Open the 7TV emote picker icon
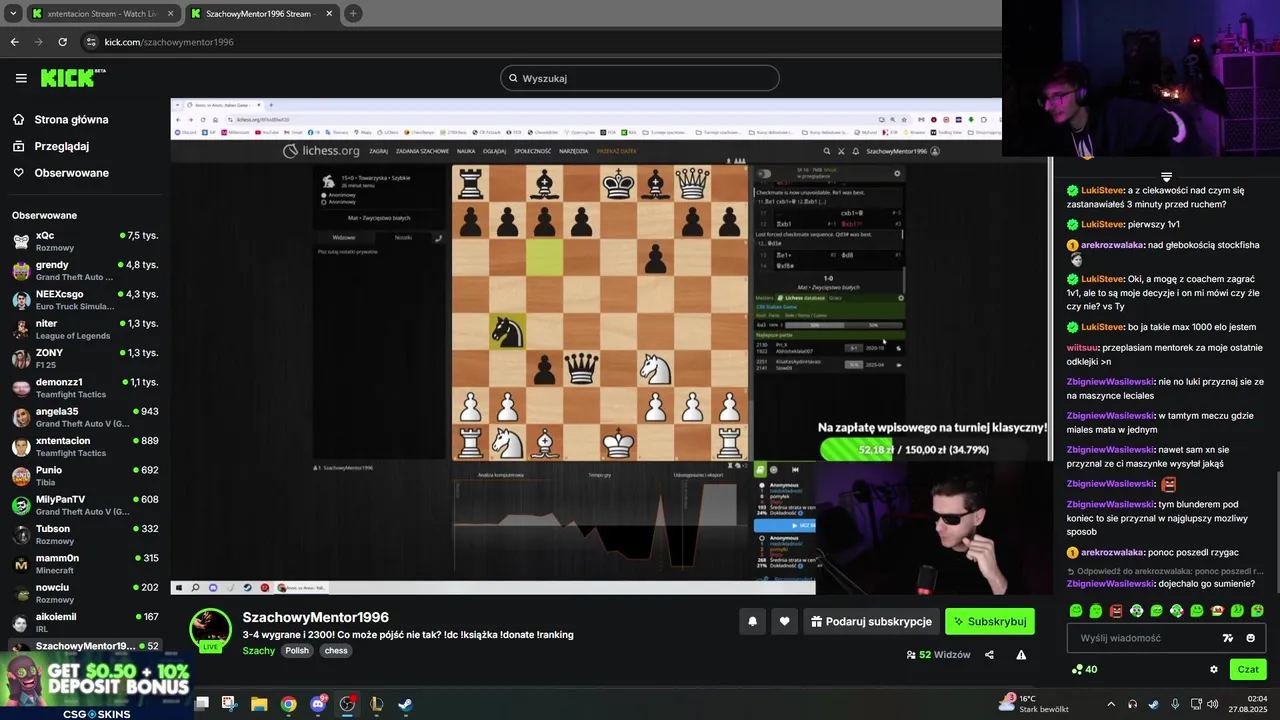 pos(1228,638)
